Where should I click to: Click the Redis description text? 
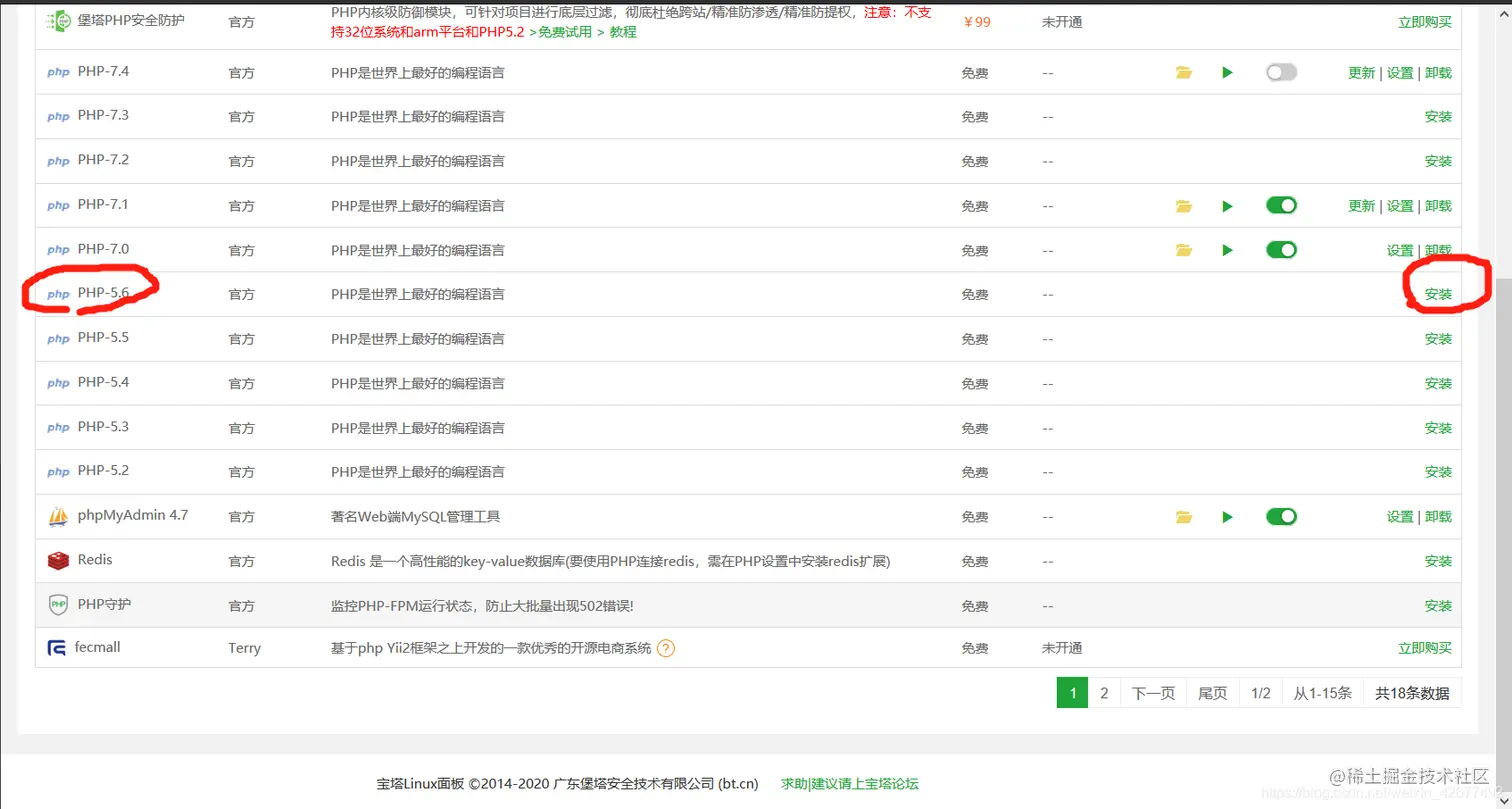coord(610,561)
